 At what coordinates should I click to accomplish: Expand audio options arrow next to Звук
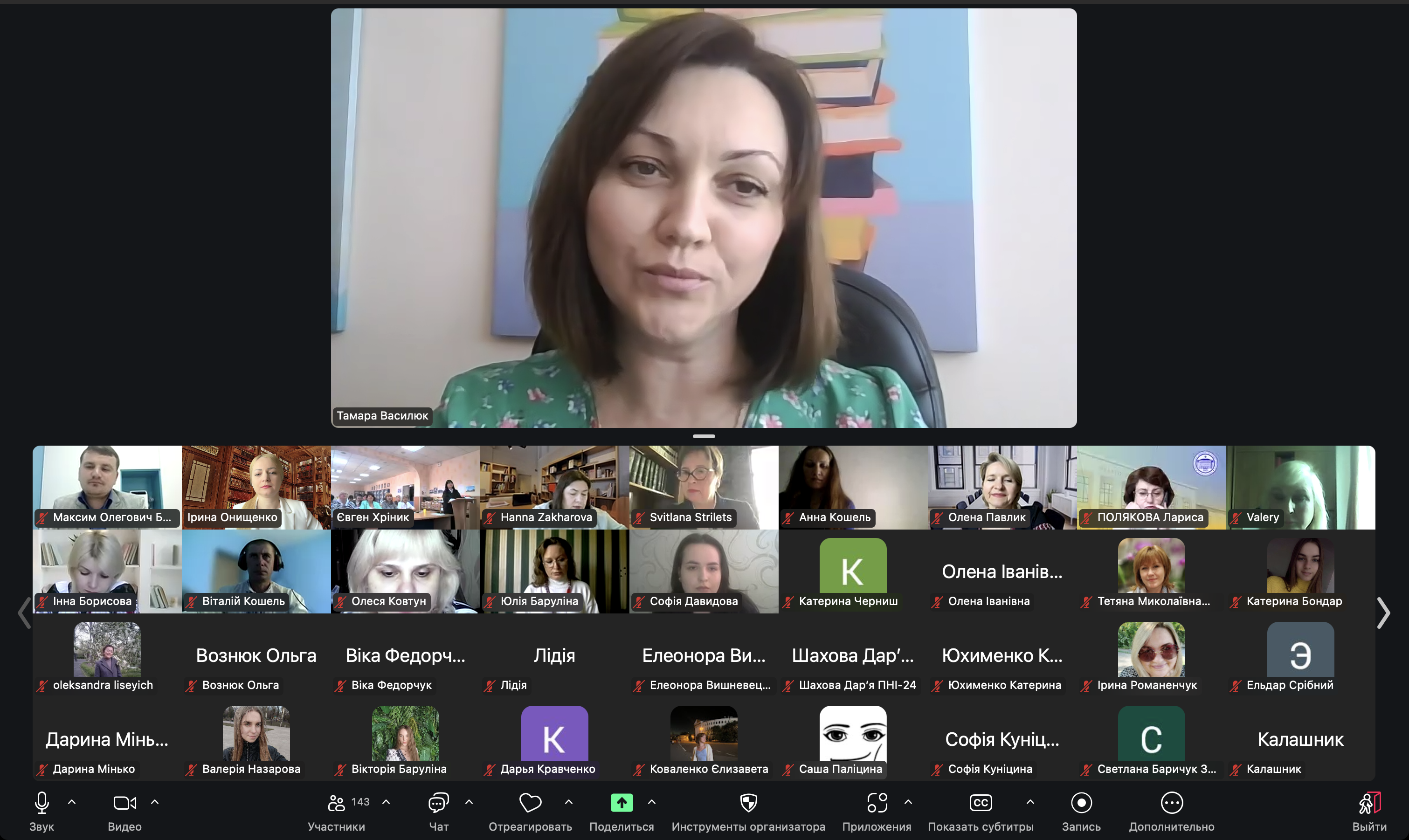(x=72, y=802)
